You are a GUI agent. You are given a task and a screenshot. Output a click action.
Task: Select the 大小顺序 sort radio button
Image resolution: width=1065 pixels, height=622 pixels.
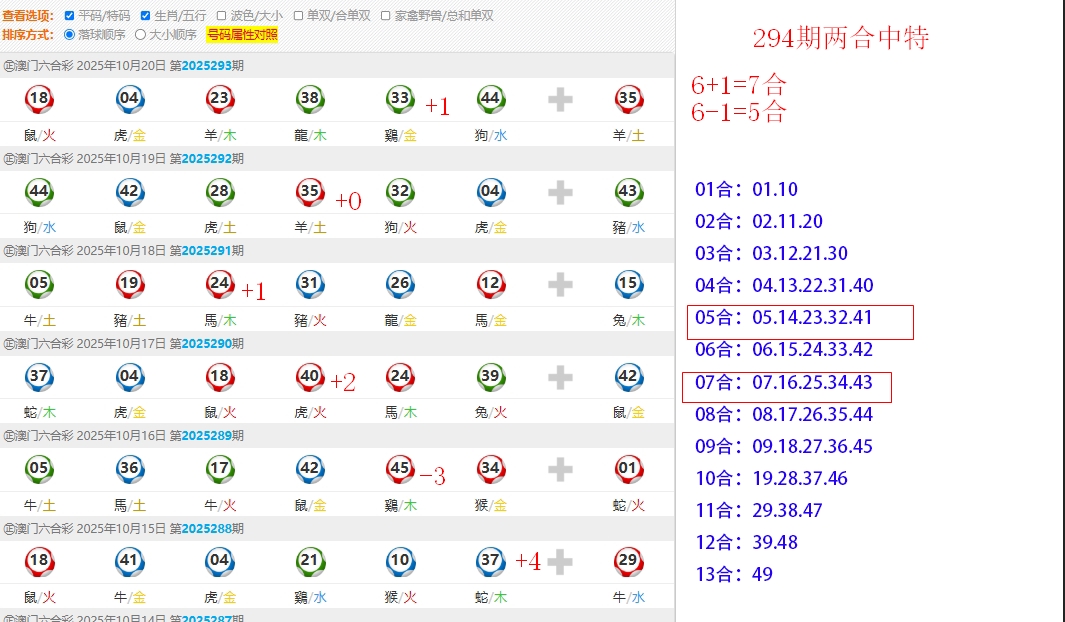coord(140,35)
